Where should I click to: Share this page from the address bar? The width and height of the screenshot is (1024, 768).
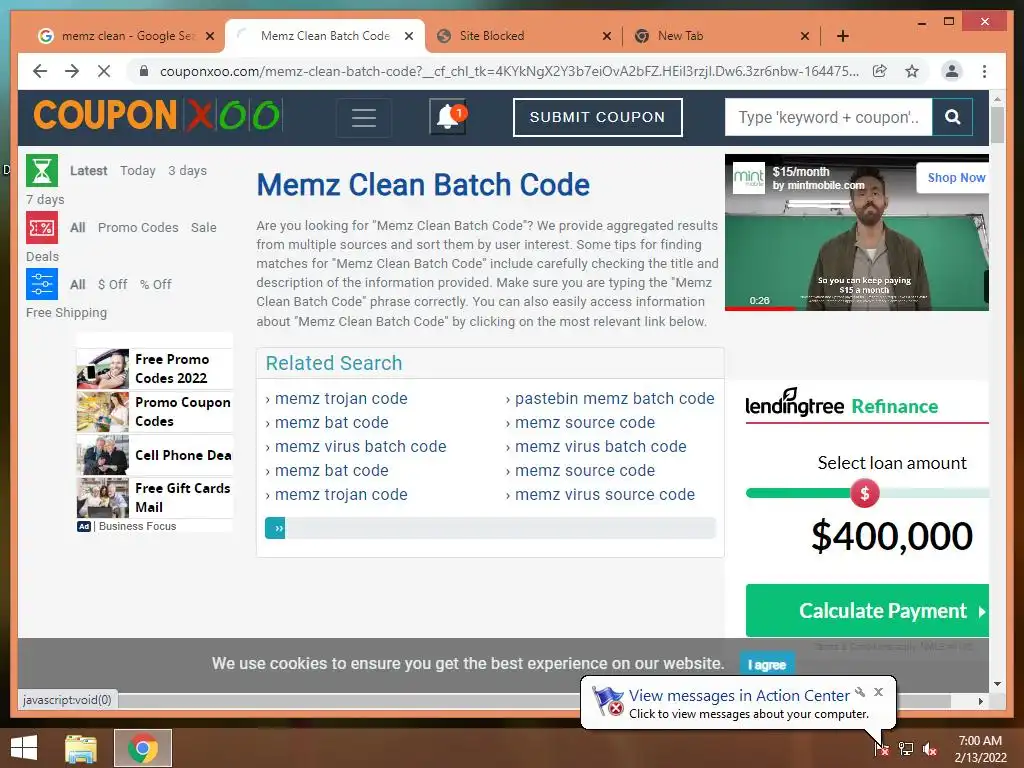tap(880, 71)
